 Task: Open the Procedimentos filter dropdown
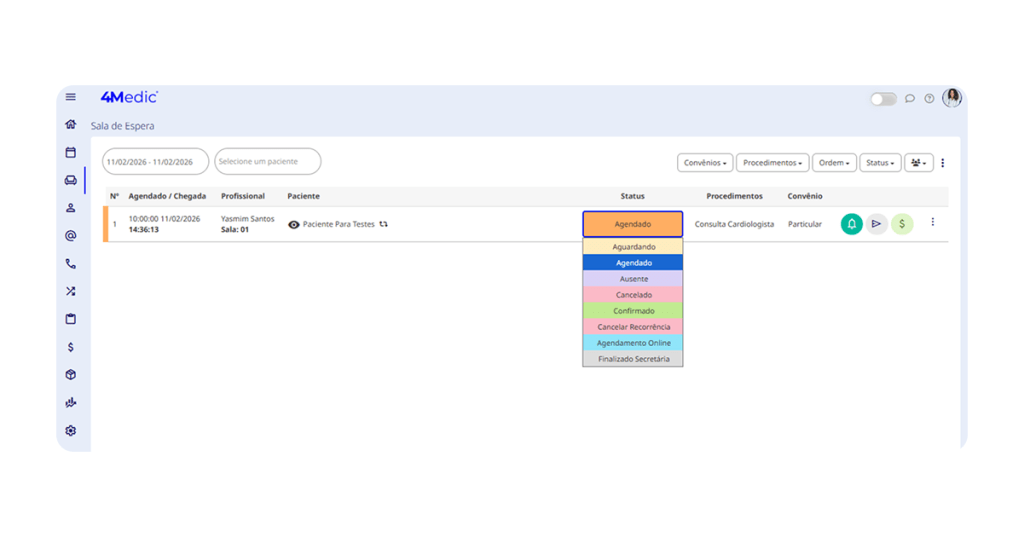(x=772, y=163)
